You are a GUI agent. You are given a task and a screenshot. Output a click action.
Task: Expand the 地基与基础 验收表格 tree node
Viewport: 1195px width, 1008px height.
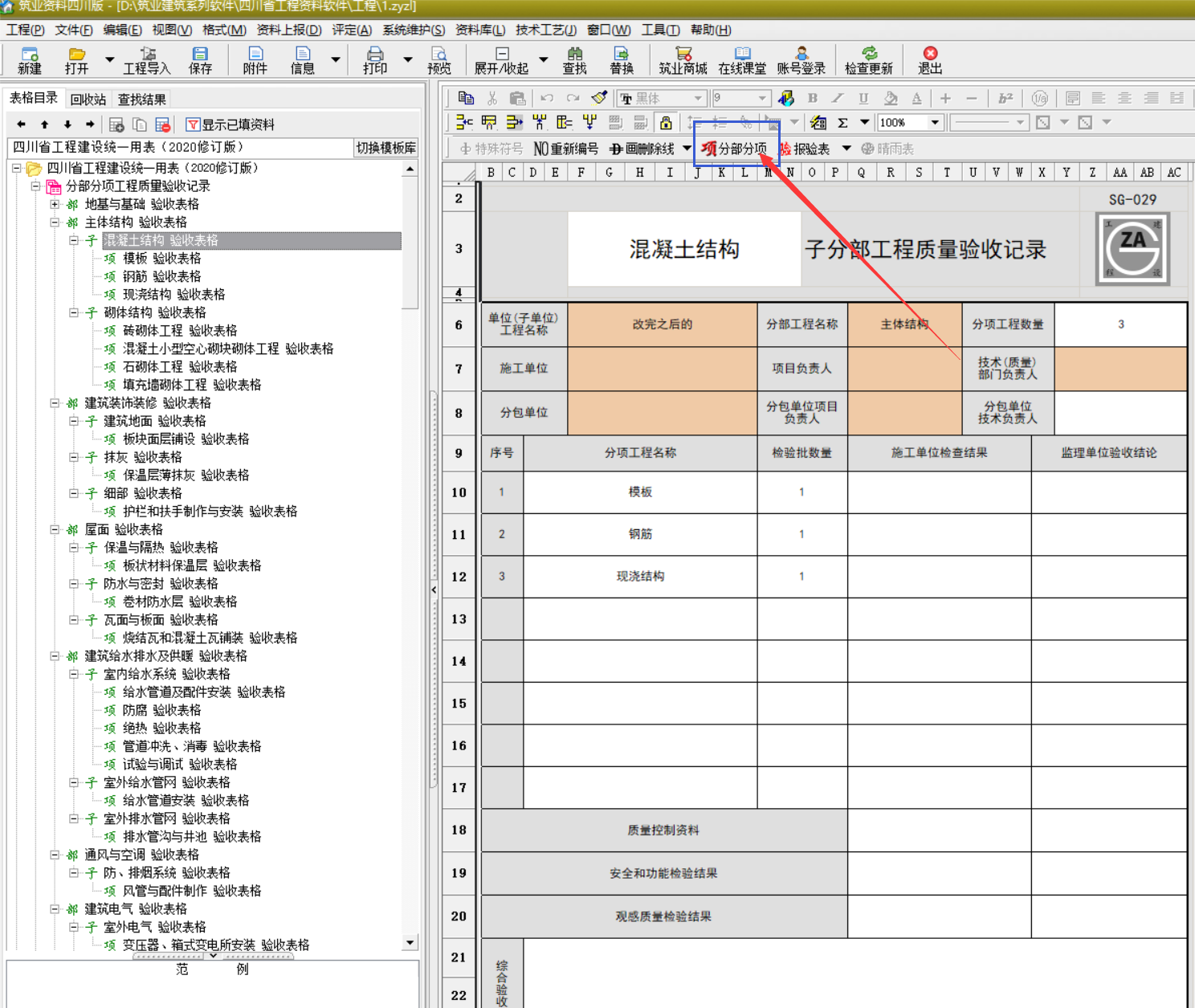coord(55,204)
